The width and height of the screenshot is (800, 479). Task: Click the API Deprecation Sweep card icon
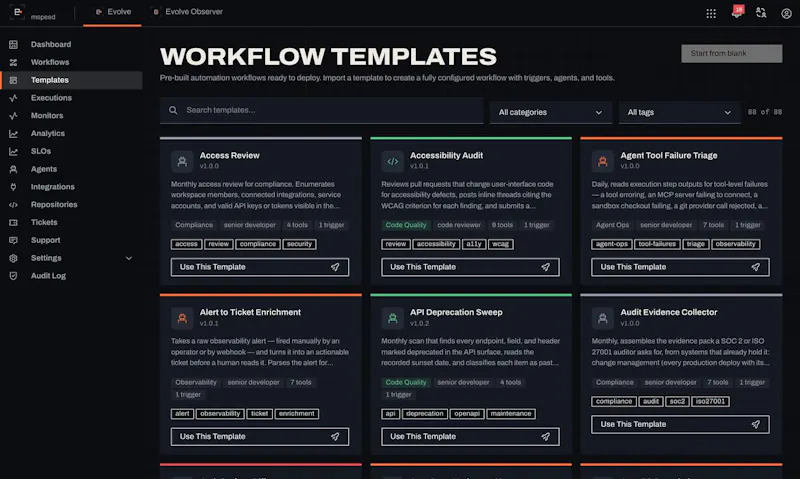(392, 319)
